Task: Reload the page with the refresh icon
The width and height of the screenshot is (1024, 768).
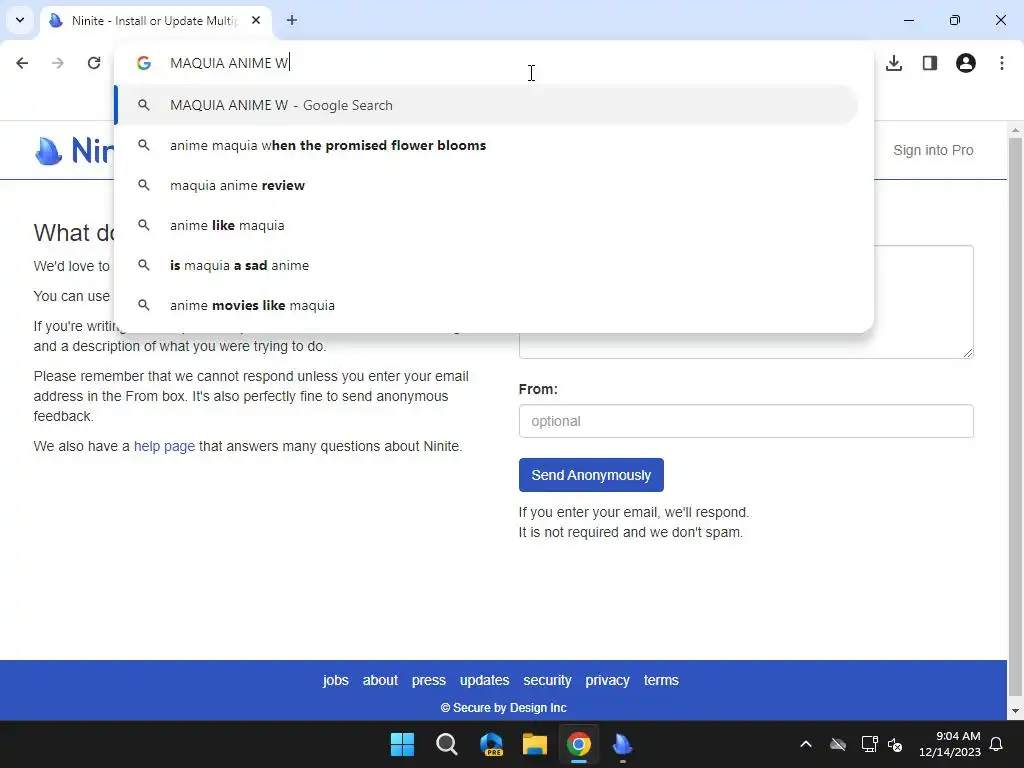Action: click(94, 63)
